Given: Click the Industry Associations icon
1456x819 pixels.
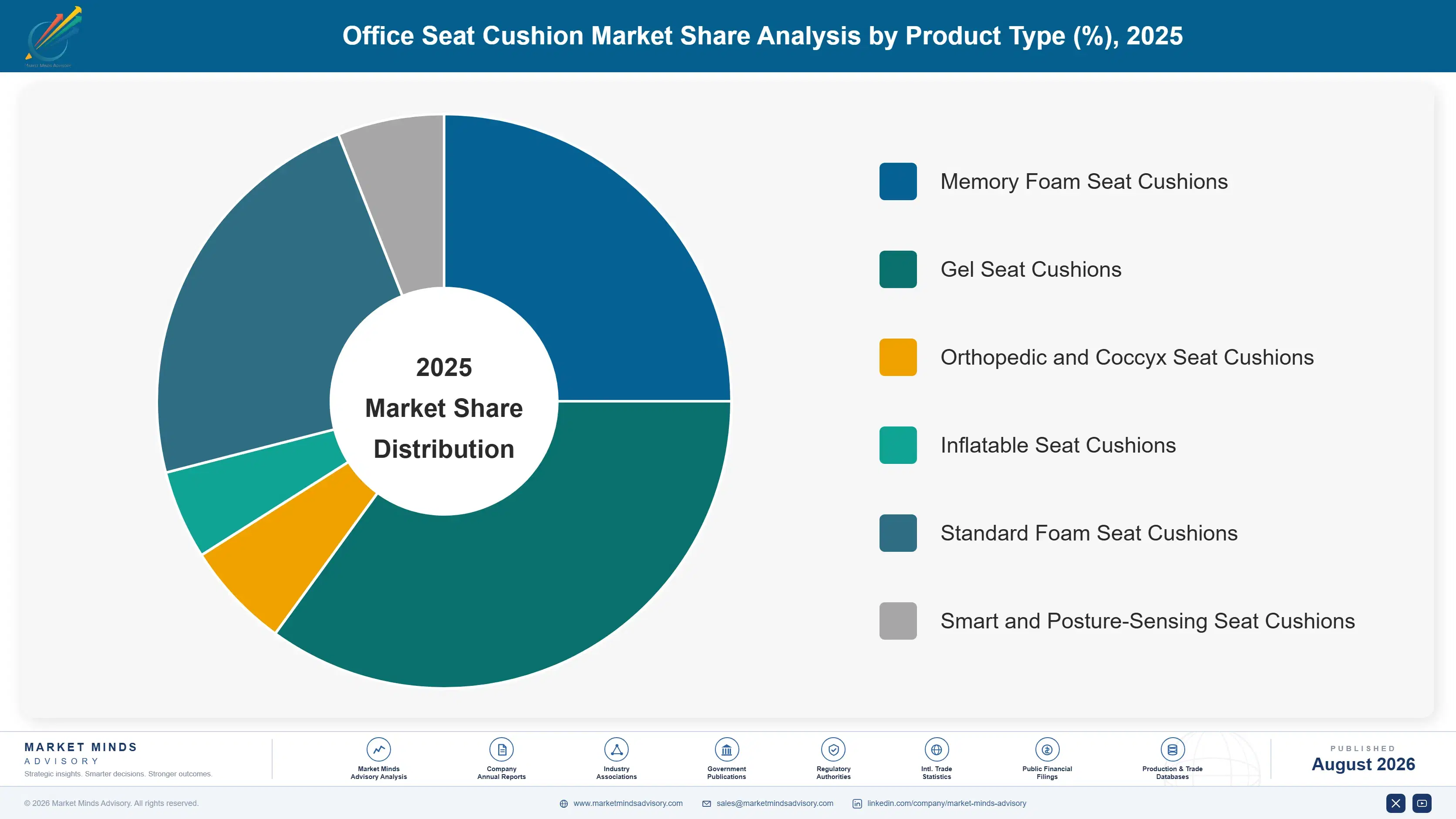Looking at the screenshot, I should tap(616, 749).
